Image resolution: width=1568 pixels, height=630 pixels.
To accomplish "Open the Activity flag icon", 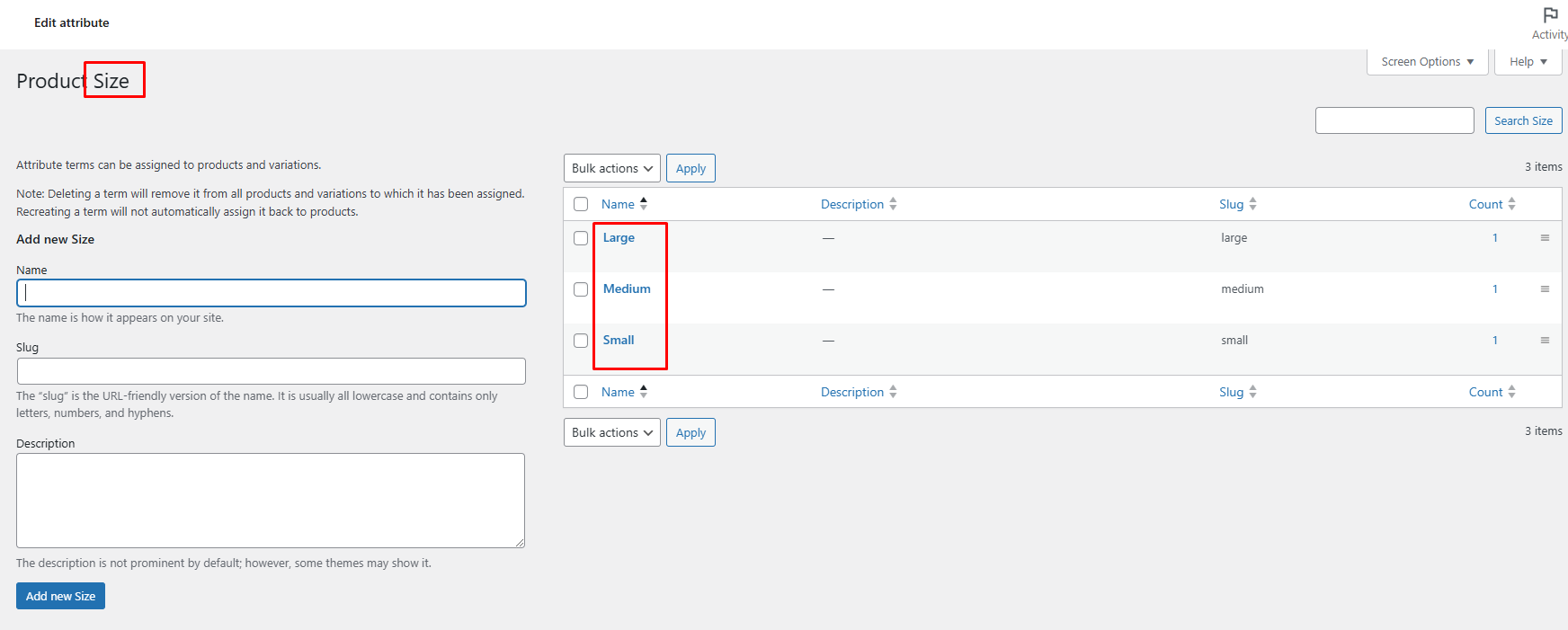I will coord(1550,16).
